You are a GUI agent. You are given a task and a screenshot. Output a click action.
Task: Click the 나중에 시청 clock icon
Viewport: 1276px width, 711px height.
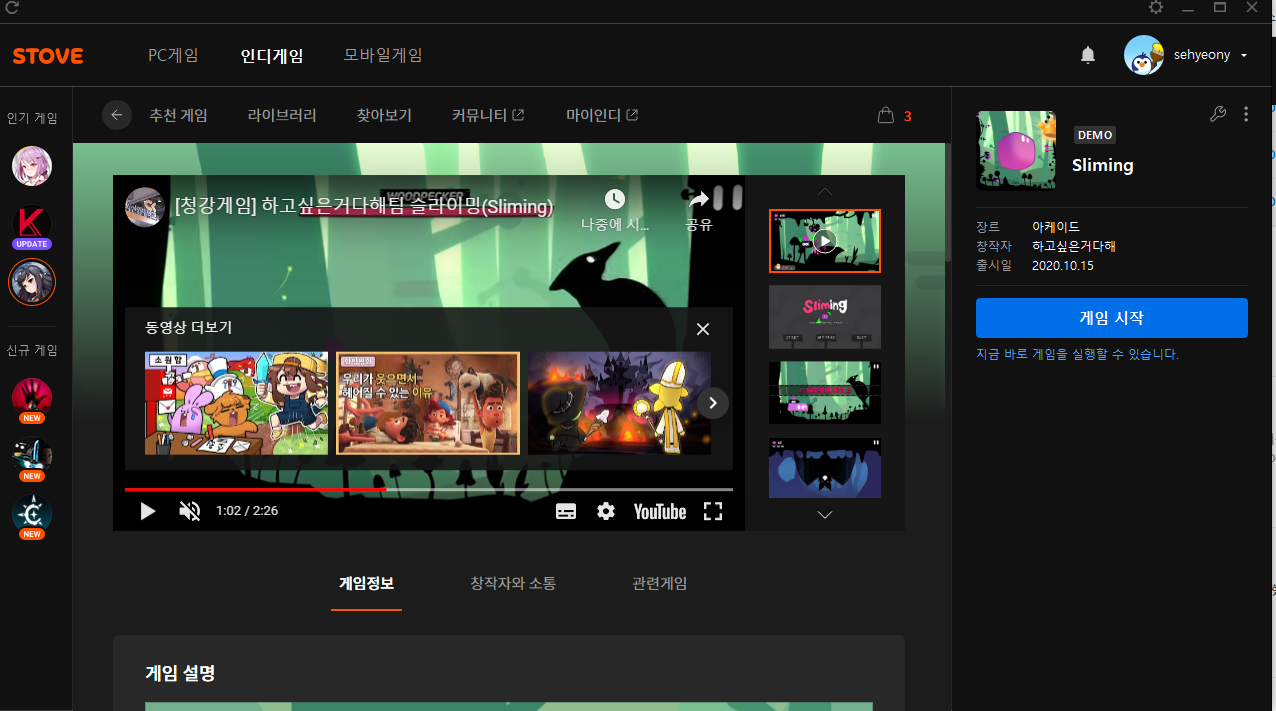(615, 199)
